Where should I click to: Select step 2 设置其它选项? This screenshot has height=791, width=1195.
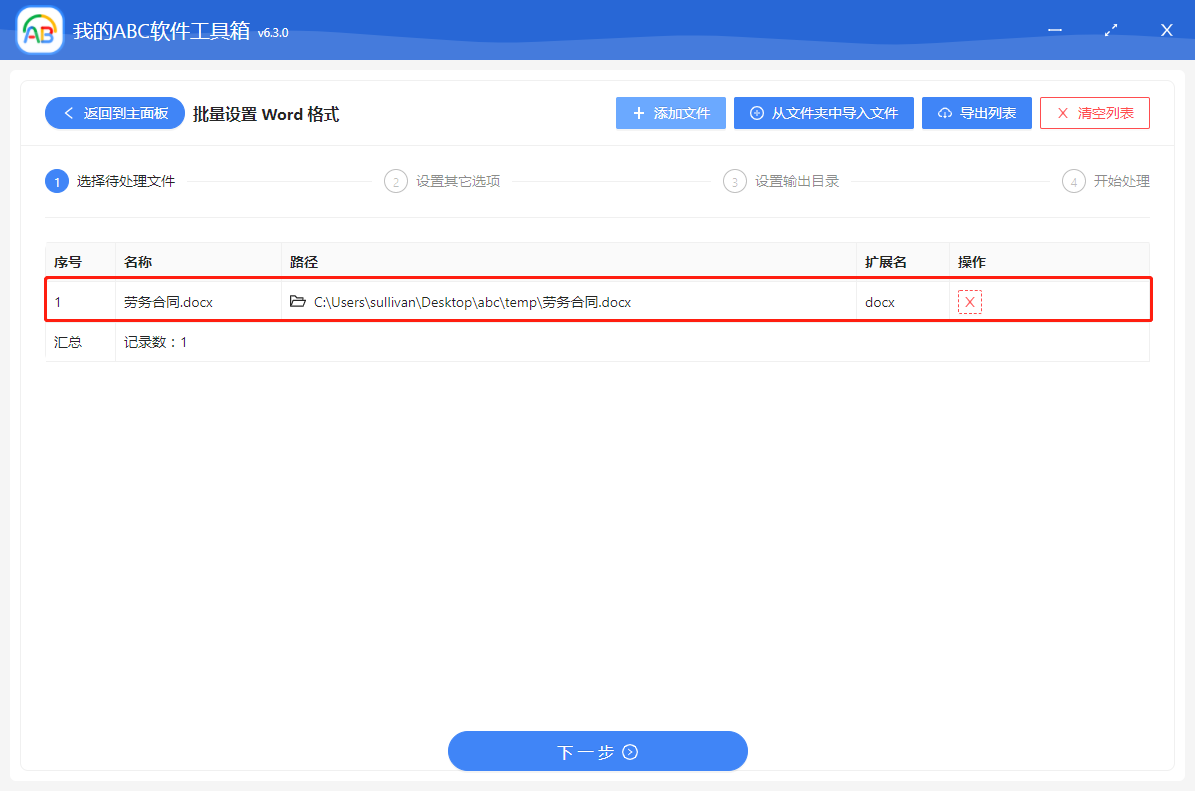point(396,181)
